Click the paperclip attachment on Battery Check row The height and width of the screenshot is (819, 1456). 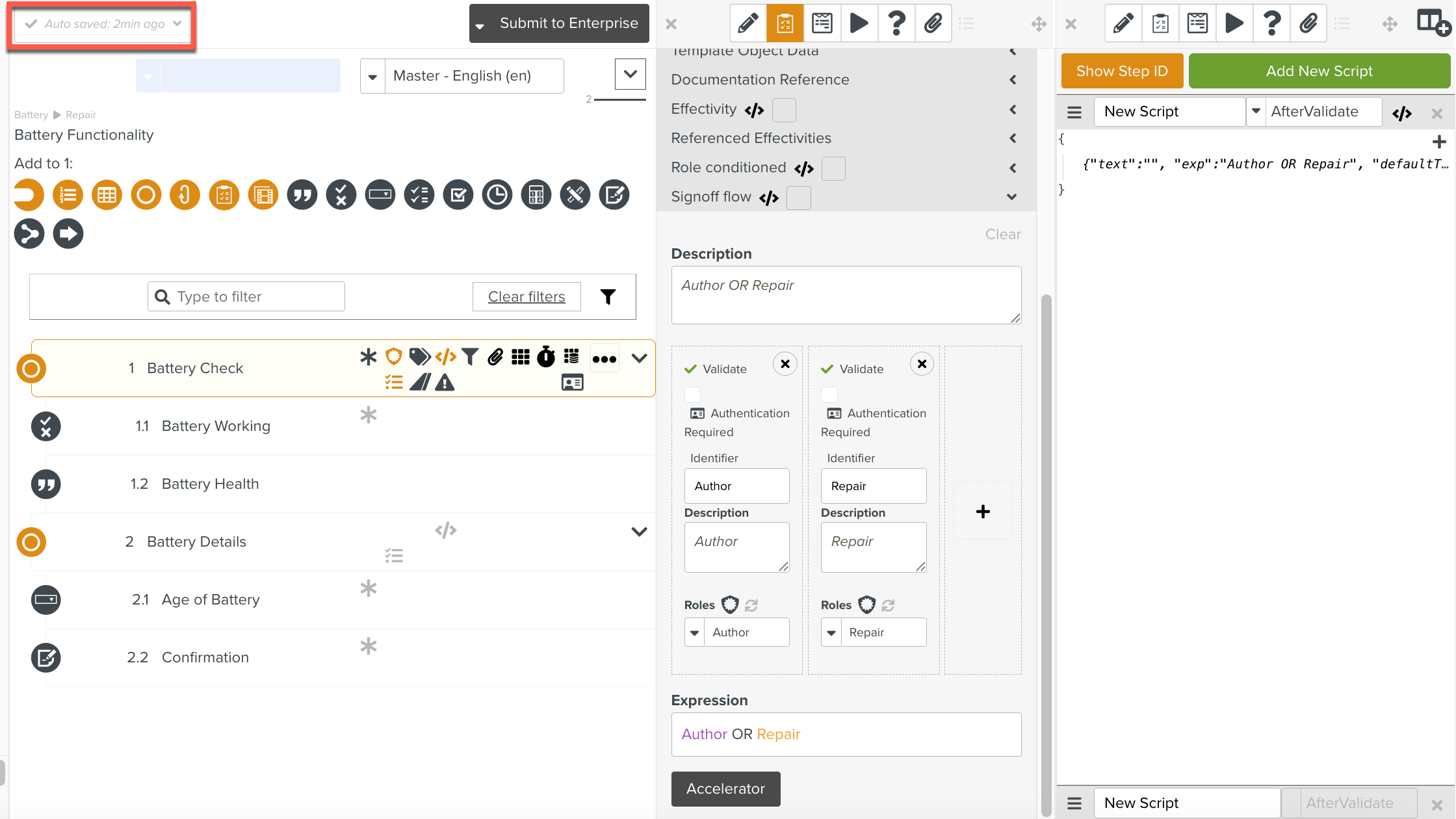point(495,357)
